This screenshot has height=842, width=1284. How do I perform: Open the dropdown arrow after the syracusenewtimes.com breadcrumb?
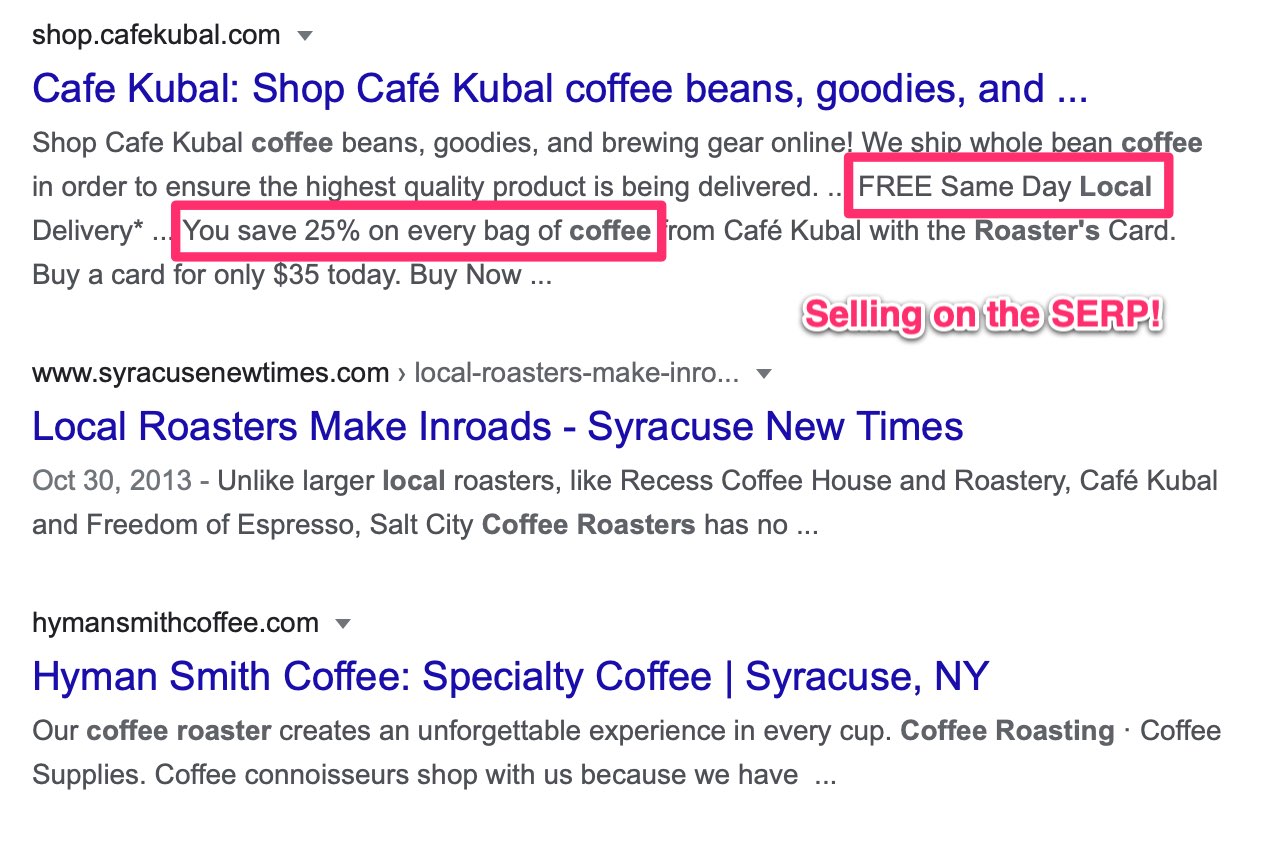pos(764,375)
